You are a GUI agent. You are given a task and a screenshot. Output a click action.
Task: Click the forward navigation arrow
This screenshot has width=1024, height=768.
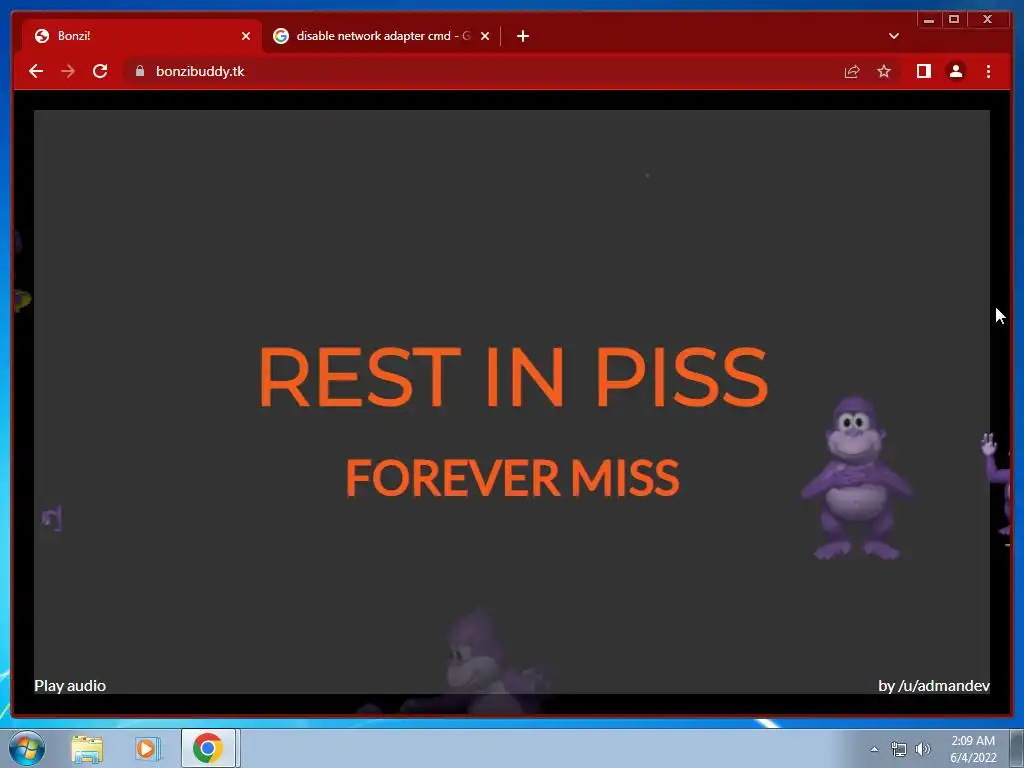68,71
